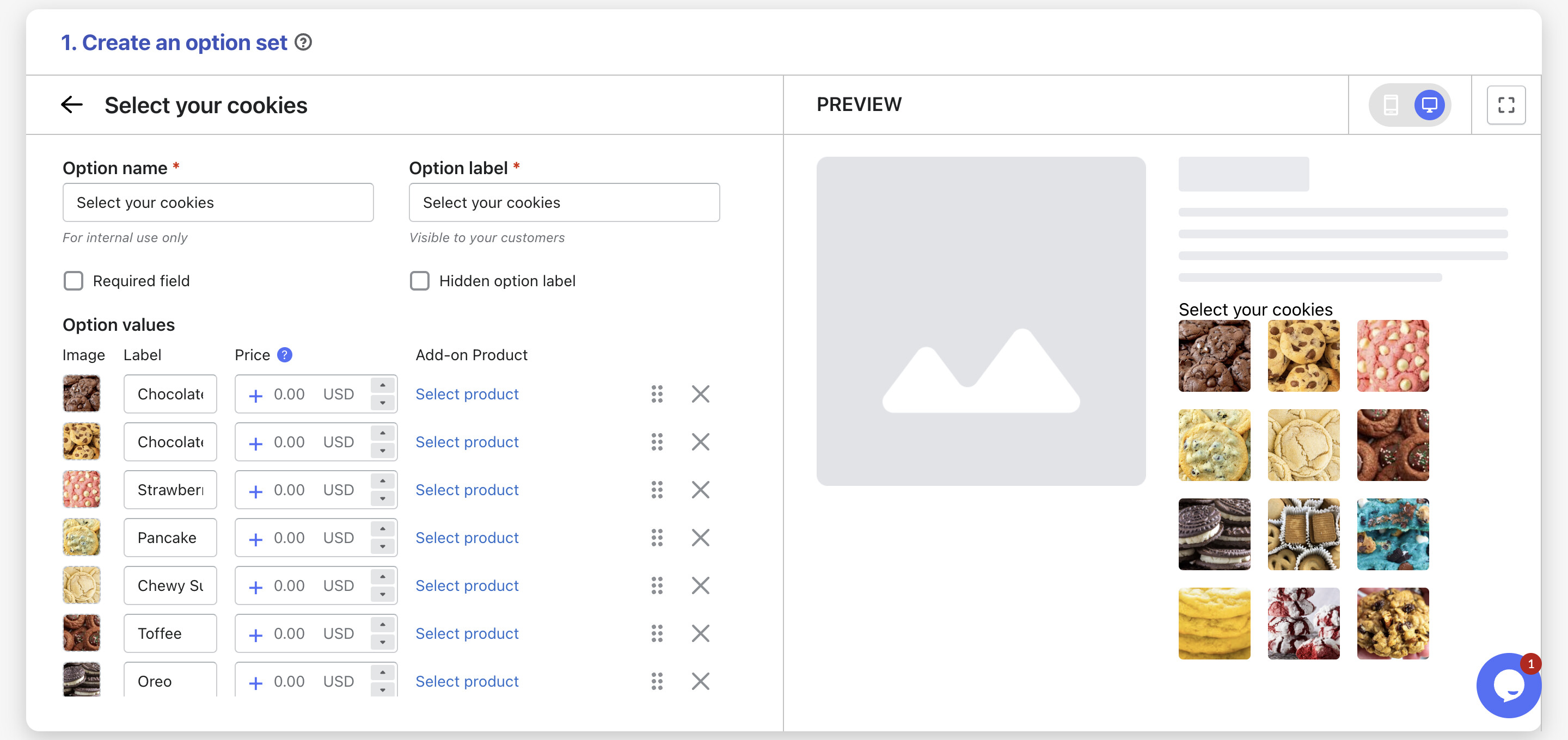The height and width of the screenshot is (740, 1568).
Task: Open the help icon next to Create an option set
Action: [x=303, y=42]
